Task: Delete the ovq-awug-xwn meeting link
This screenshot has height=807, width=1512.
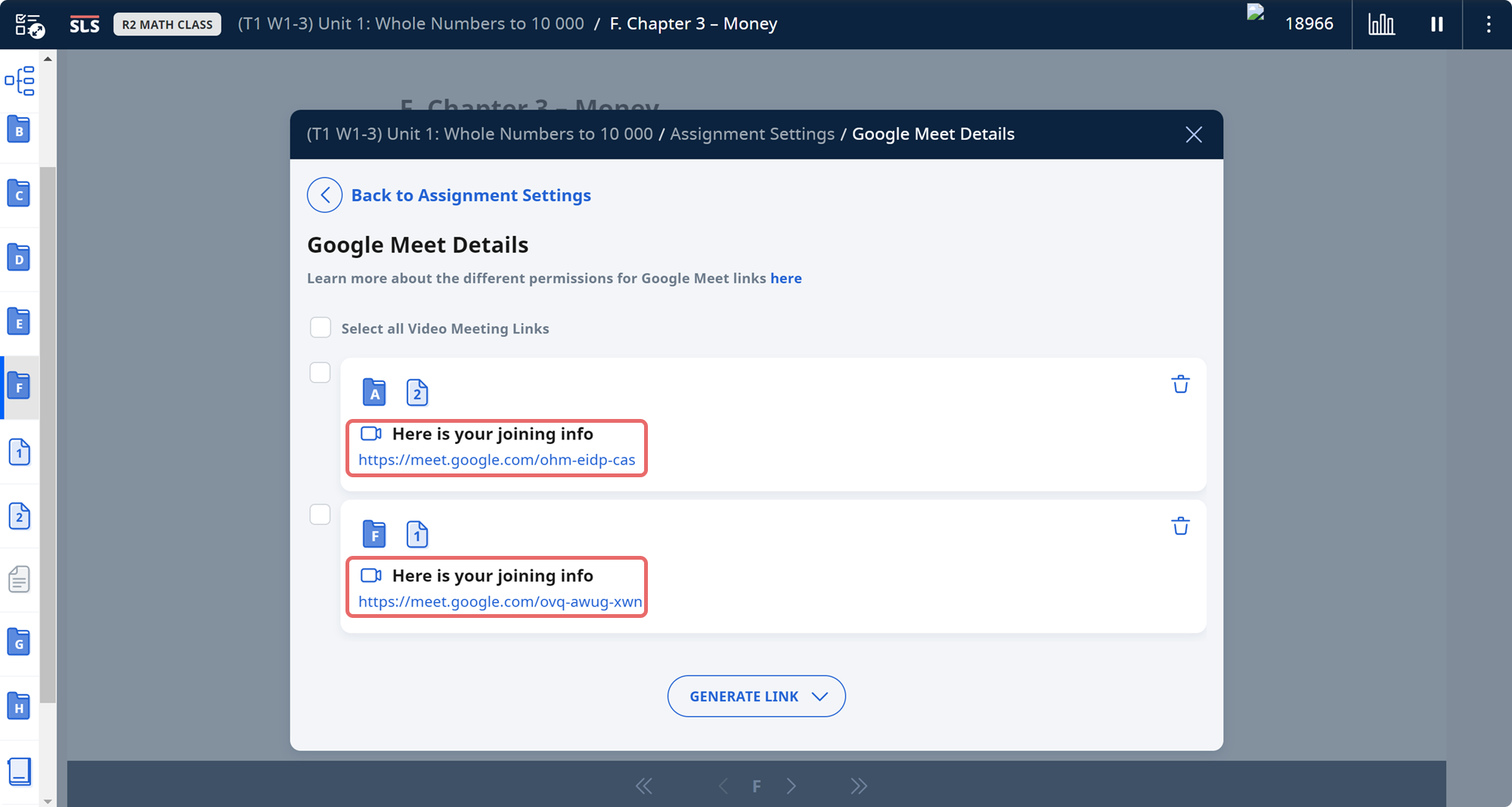Action: (x=1180, y=526)
